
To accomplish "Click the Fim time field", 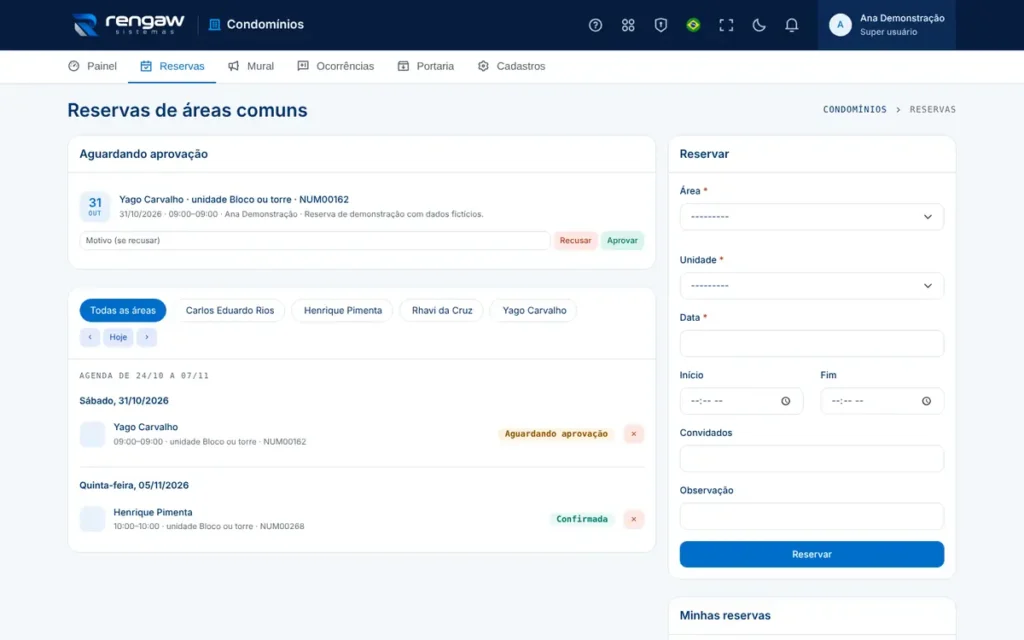I will pos(882,401).
